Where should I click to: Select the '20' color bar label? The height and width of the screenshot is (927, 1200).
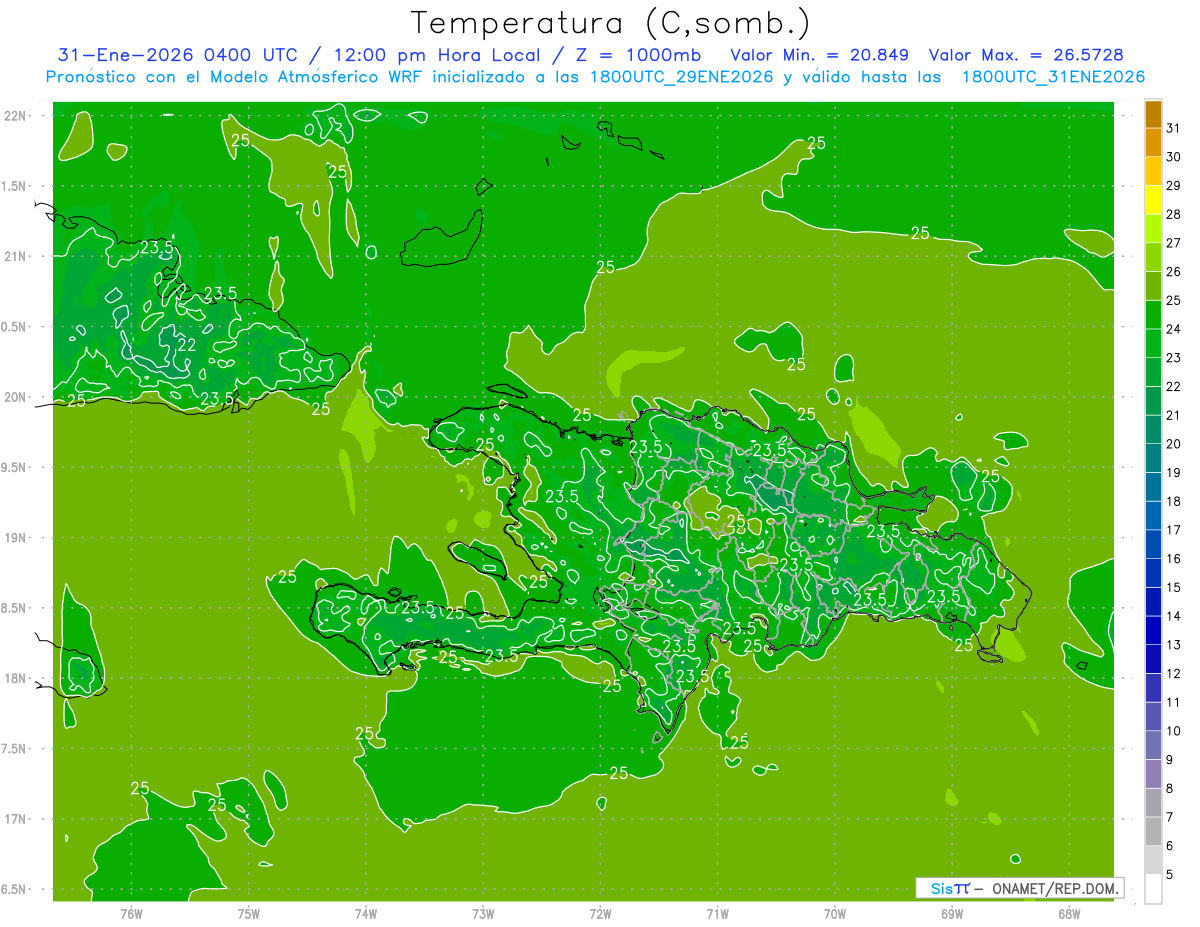click(x=1173, y=444)
